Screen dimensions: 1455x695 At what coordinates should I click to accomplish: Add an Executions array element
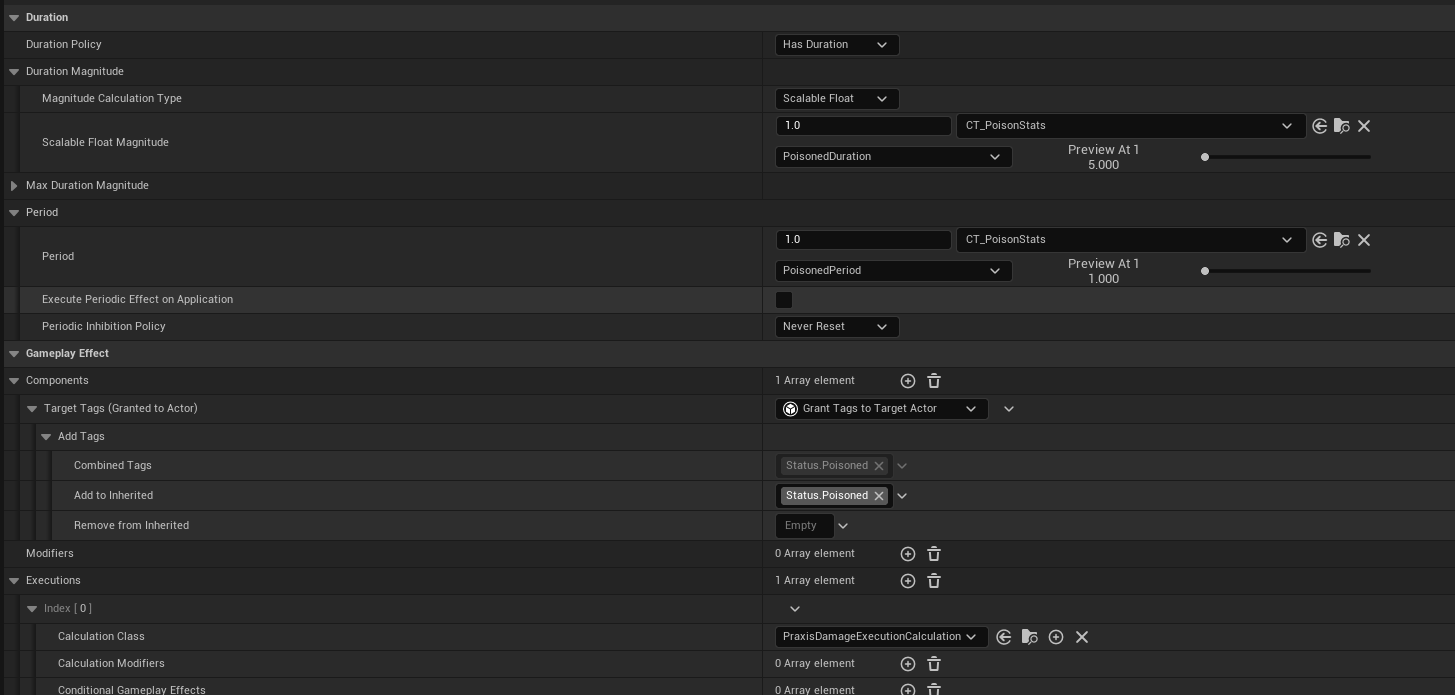point(908,581)
